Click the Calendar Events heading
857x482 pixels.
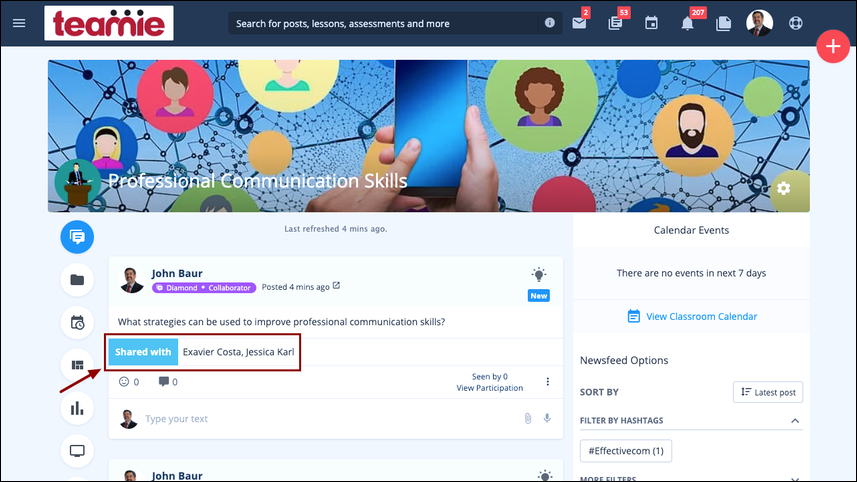point(691,230)
